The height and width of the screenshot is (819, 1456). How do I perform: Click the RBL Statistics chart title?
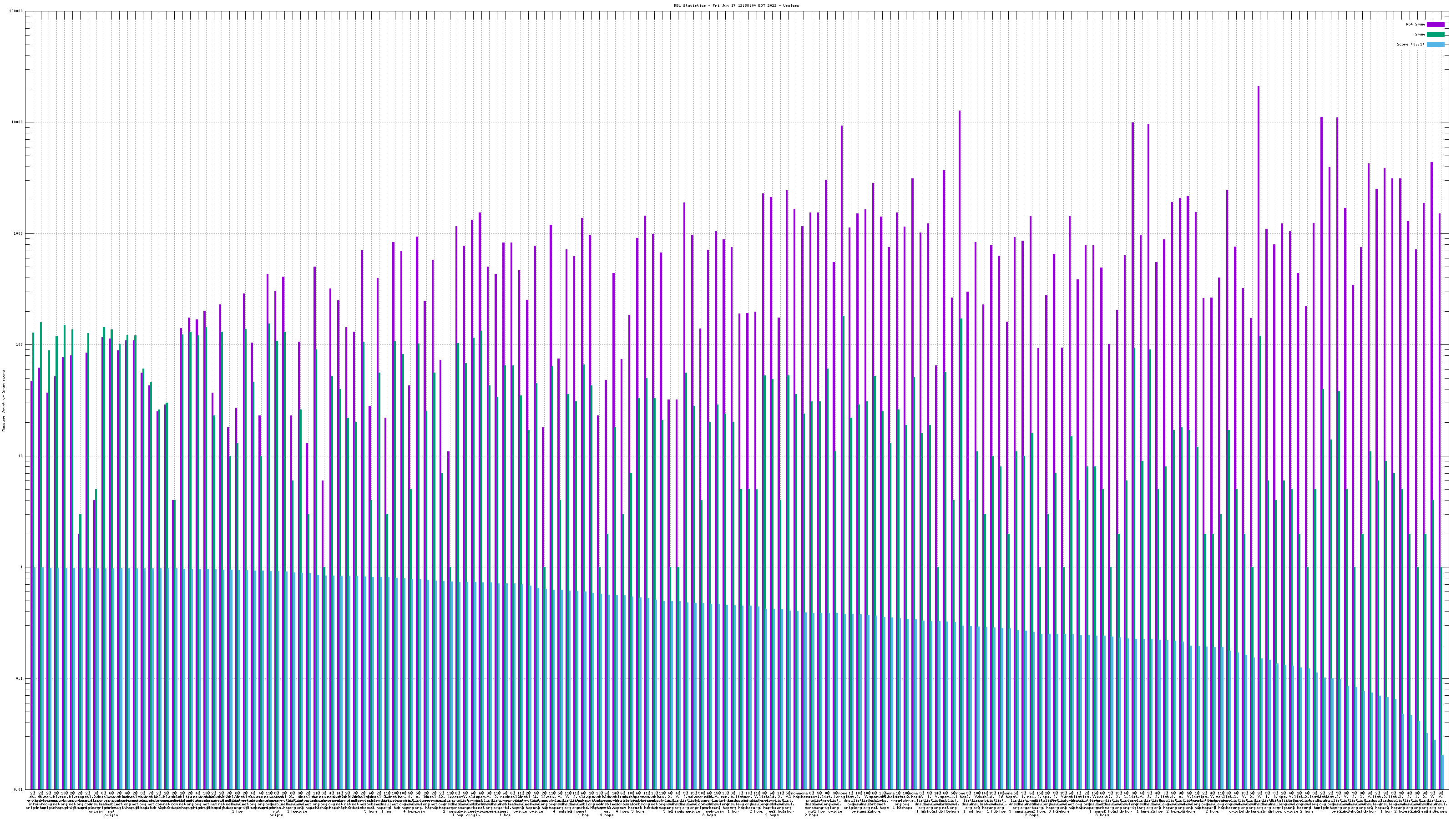pyautogui.click(x=736, y=5)
